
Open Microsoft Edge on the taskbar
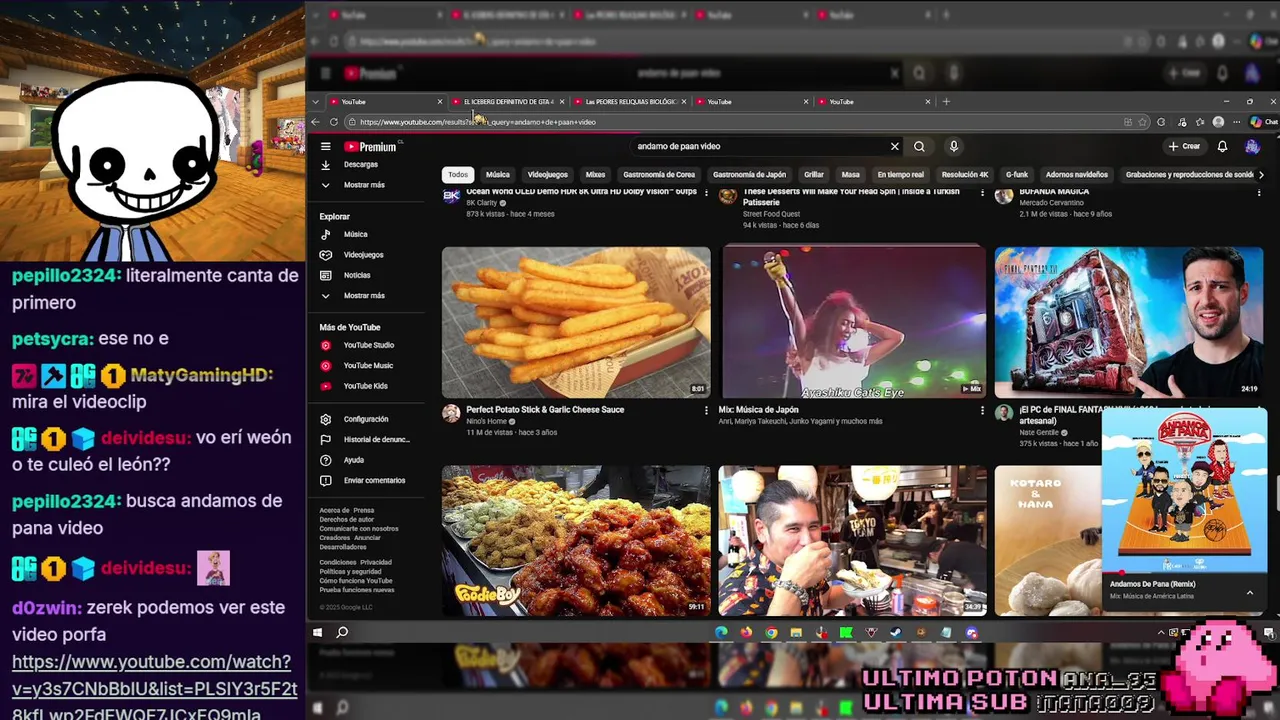pos(721,632)
